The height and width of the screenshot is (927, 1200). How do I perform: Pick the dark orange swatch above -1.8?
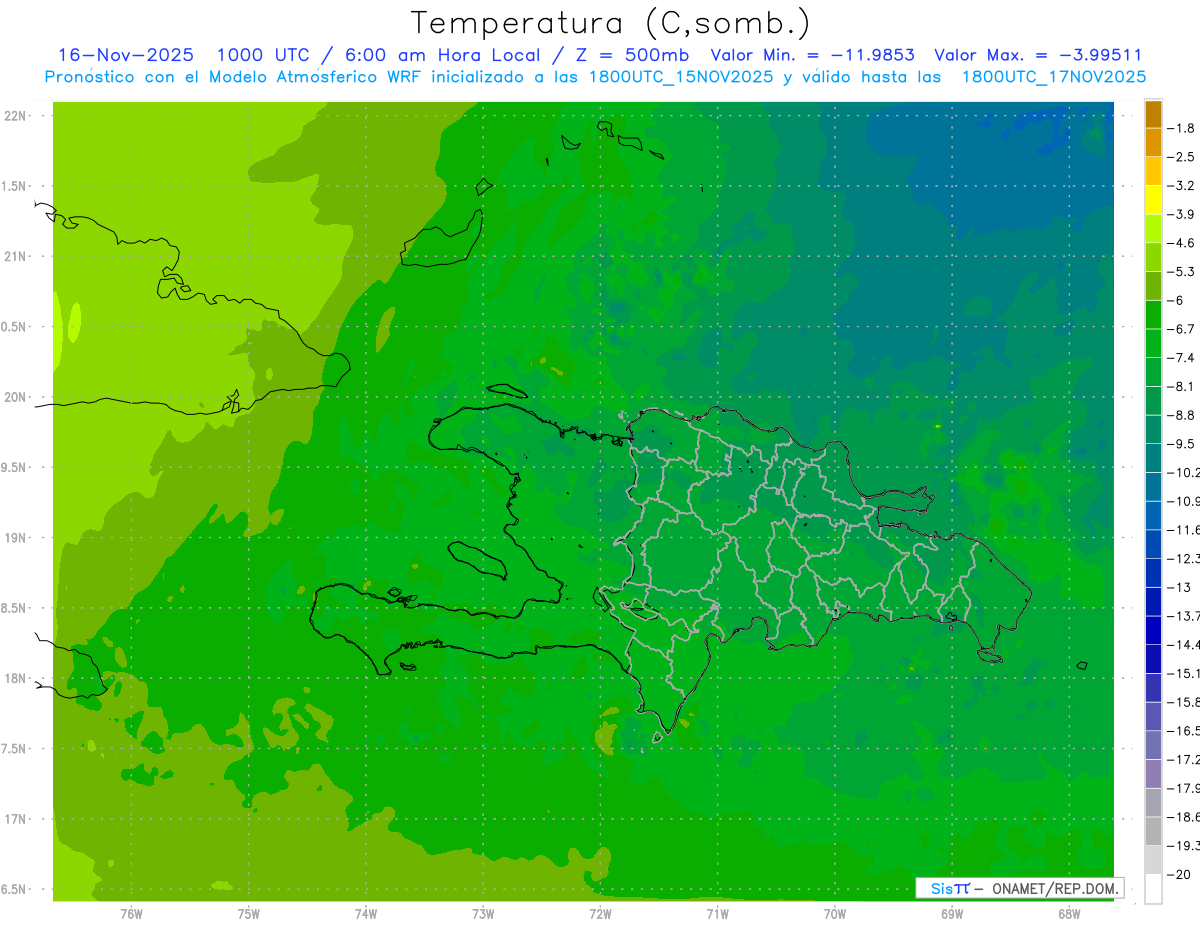click(1153, 114)
